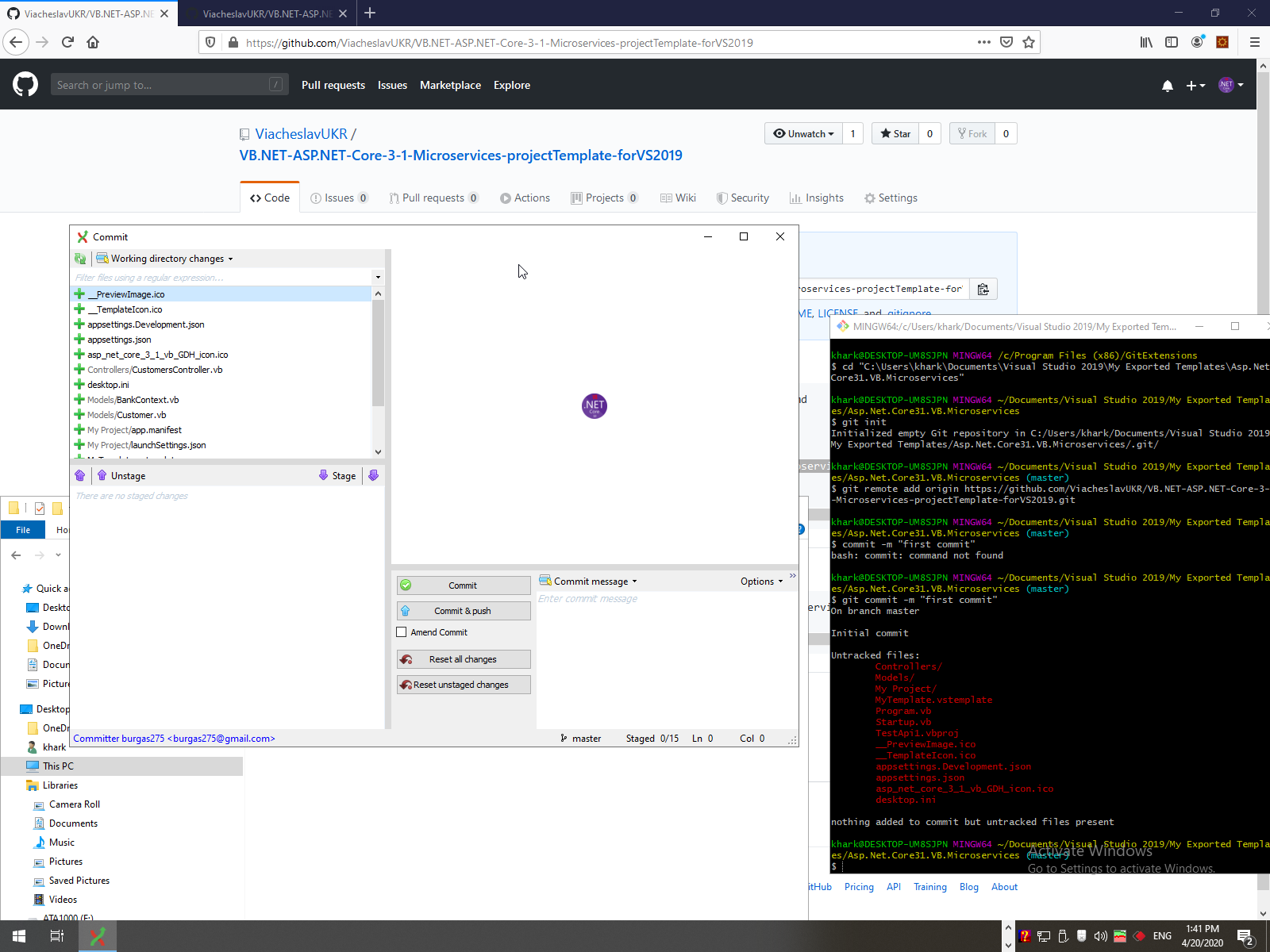1270x952 pixels.
Task: Reload the page in Firefox
Action: click(x=67, y=42)
